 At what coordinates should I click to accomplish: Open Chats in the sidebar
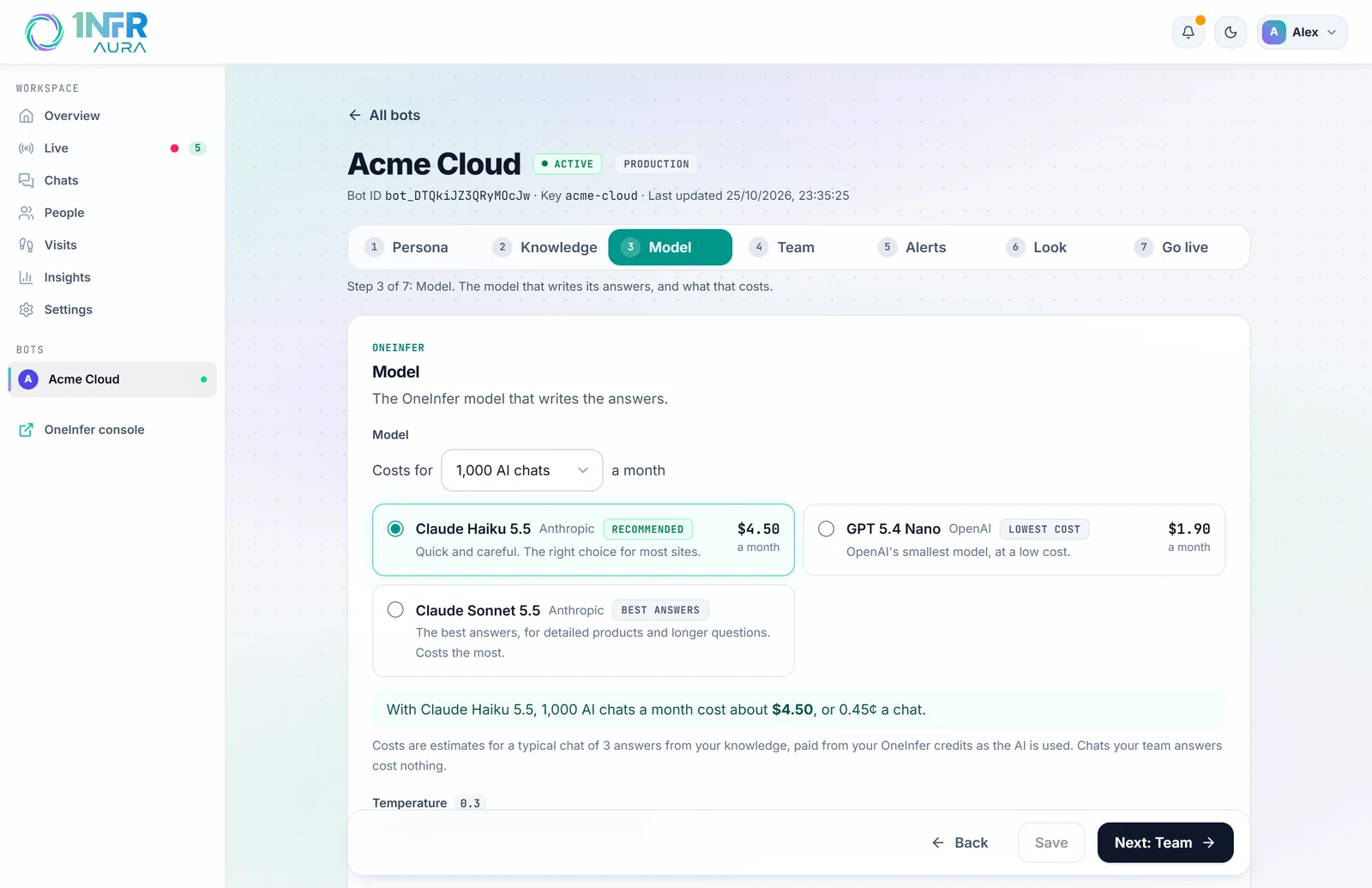point(112,180)
